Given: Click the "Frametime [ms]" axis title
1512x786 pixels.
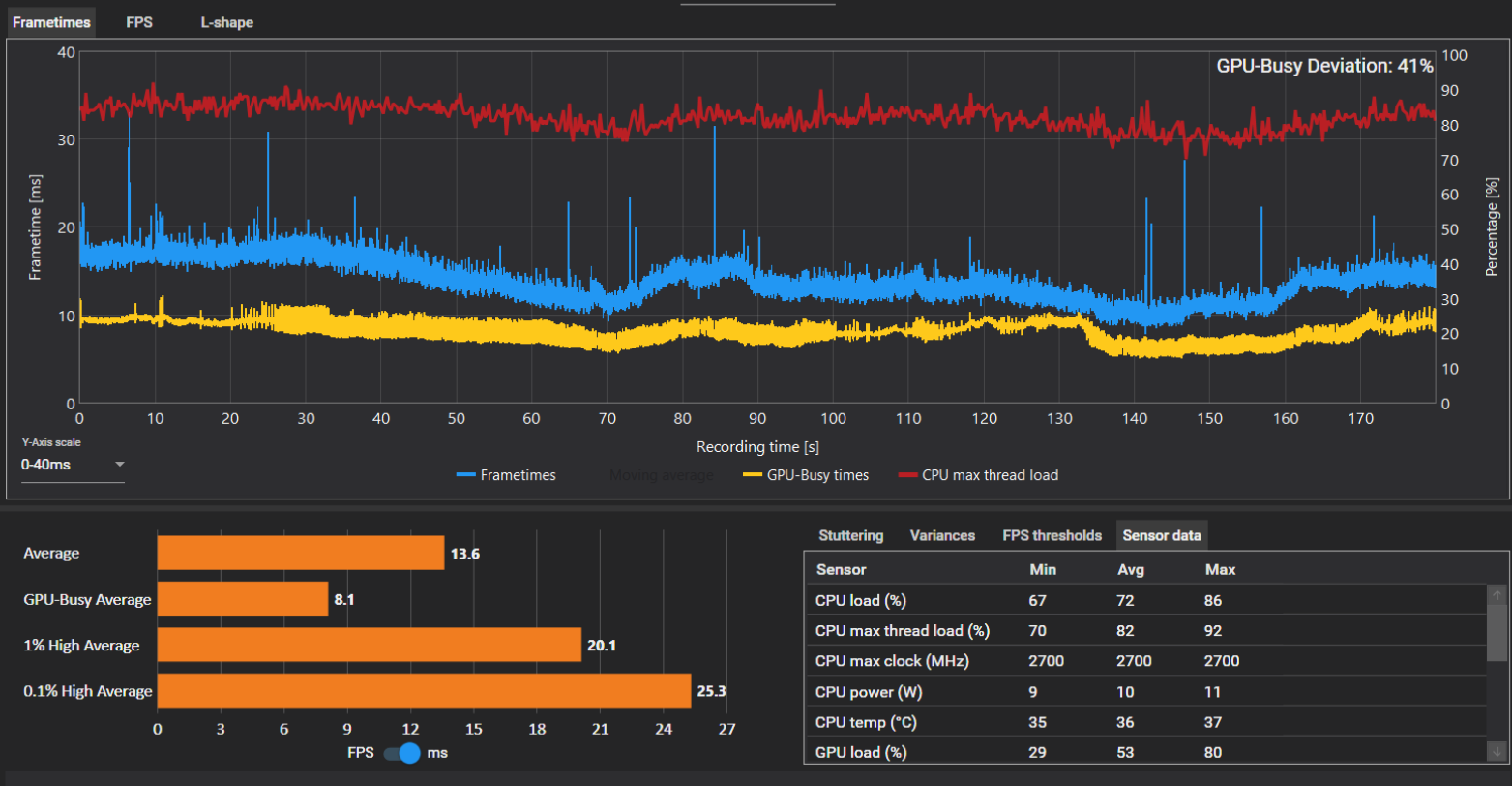Looking at the screenshot, I should coord(35,227).
